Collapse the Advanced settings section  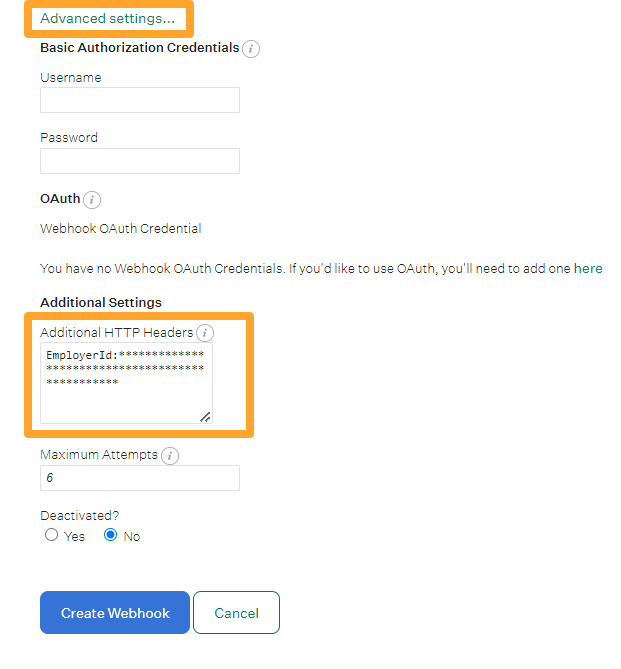pyautogui.click(x=108, y=18)
